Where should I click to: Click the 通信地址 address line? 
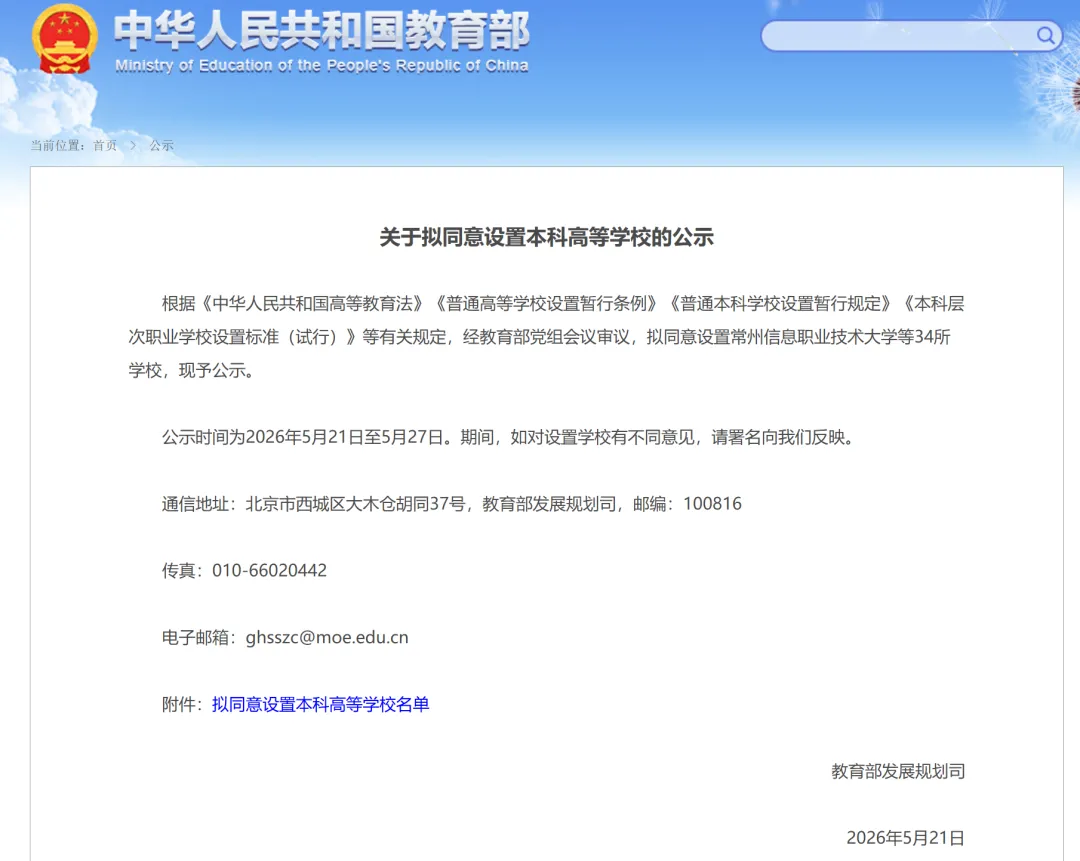tap(452, 504)
